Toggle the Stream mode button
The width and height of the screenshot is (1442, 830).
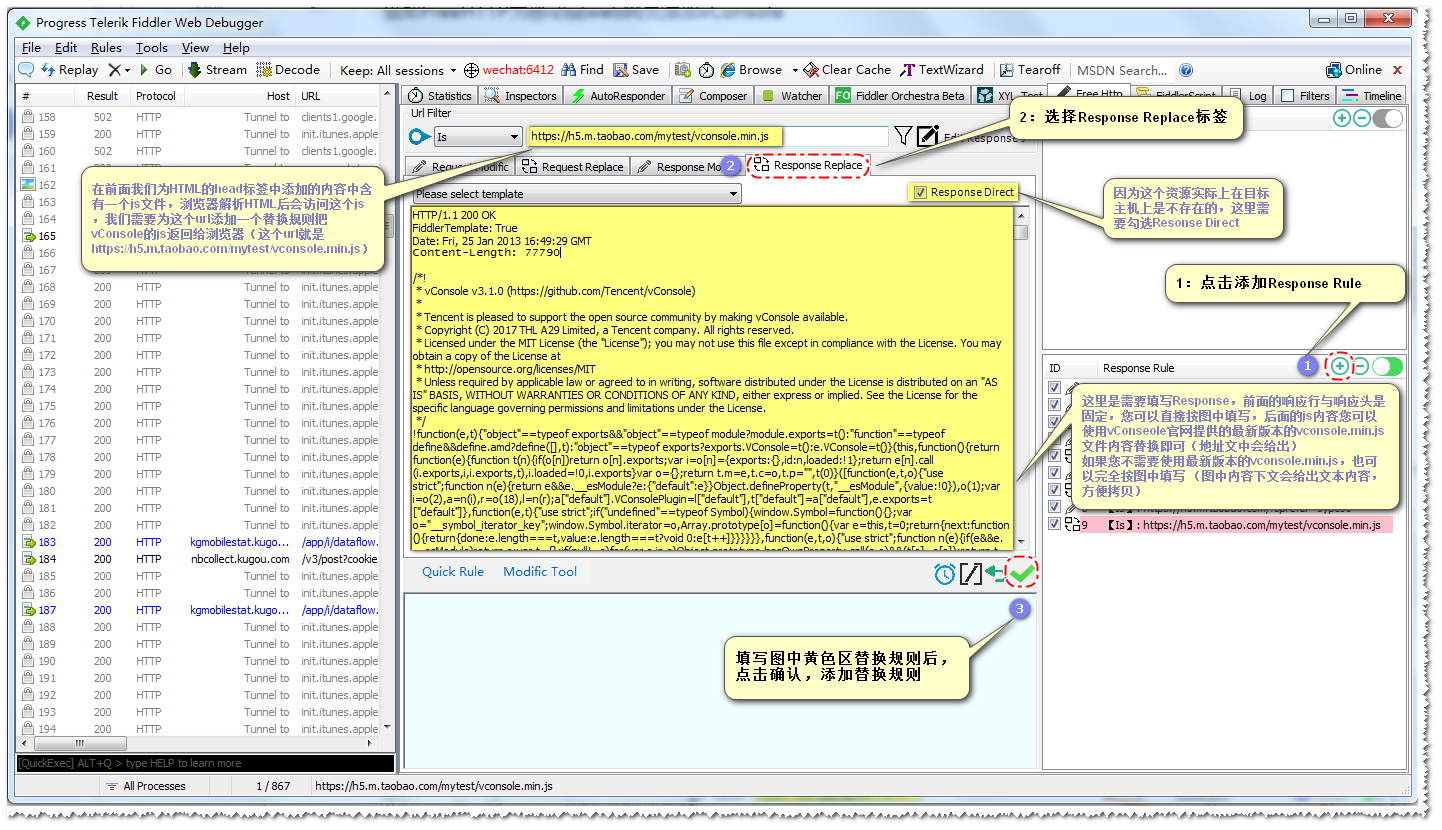pos(217,70)
